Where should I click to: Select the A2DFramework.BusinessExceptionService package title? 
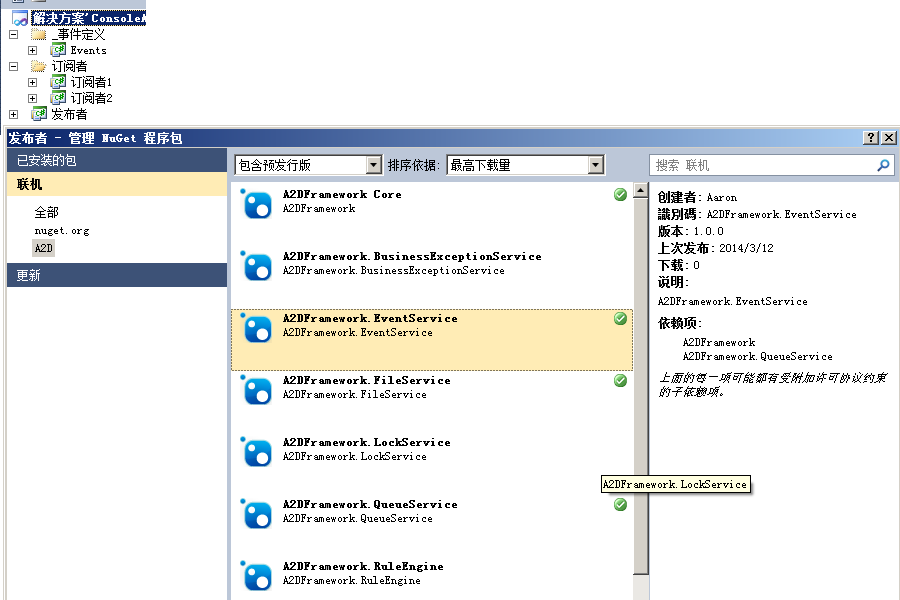point(412,256)
